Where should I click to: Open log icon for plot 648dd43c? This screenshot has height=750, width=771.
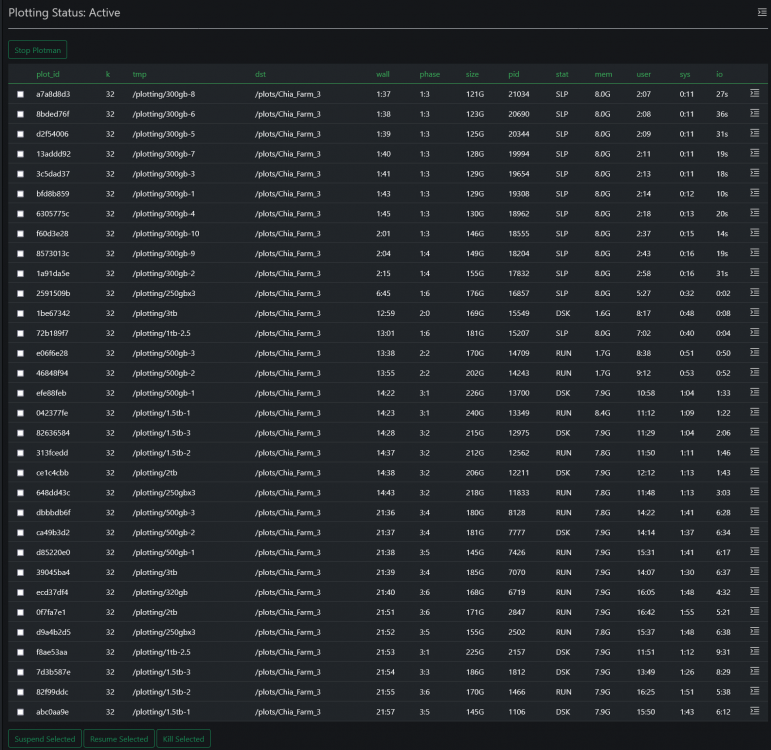[x=754, y=491]
